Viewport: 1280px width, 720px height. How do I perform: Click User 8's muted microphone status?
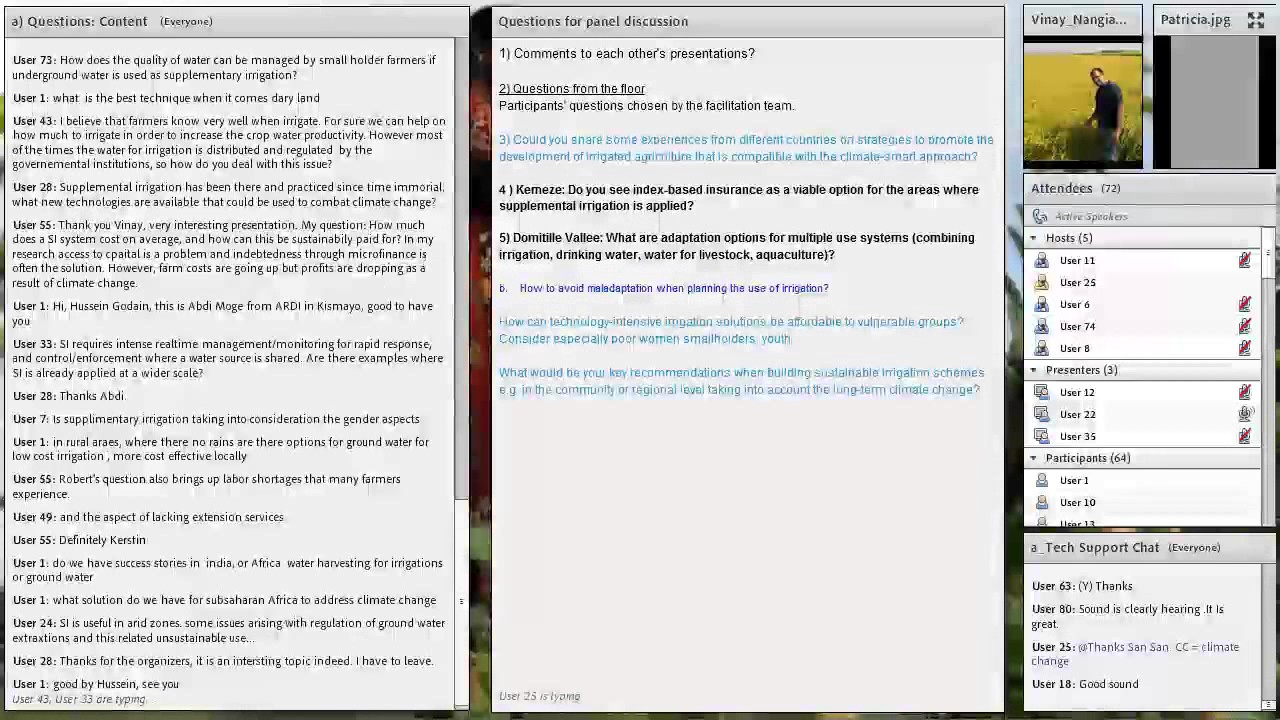click(1244, 348)
